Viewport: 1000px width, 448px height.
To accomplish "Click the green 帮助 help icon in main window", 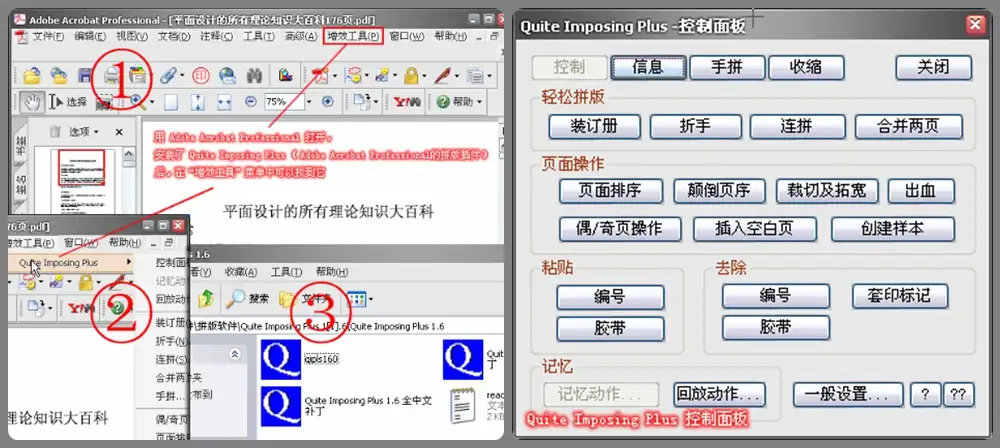I will coord(443,101).
